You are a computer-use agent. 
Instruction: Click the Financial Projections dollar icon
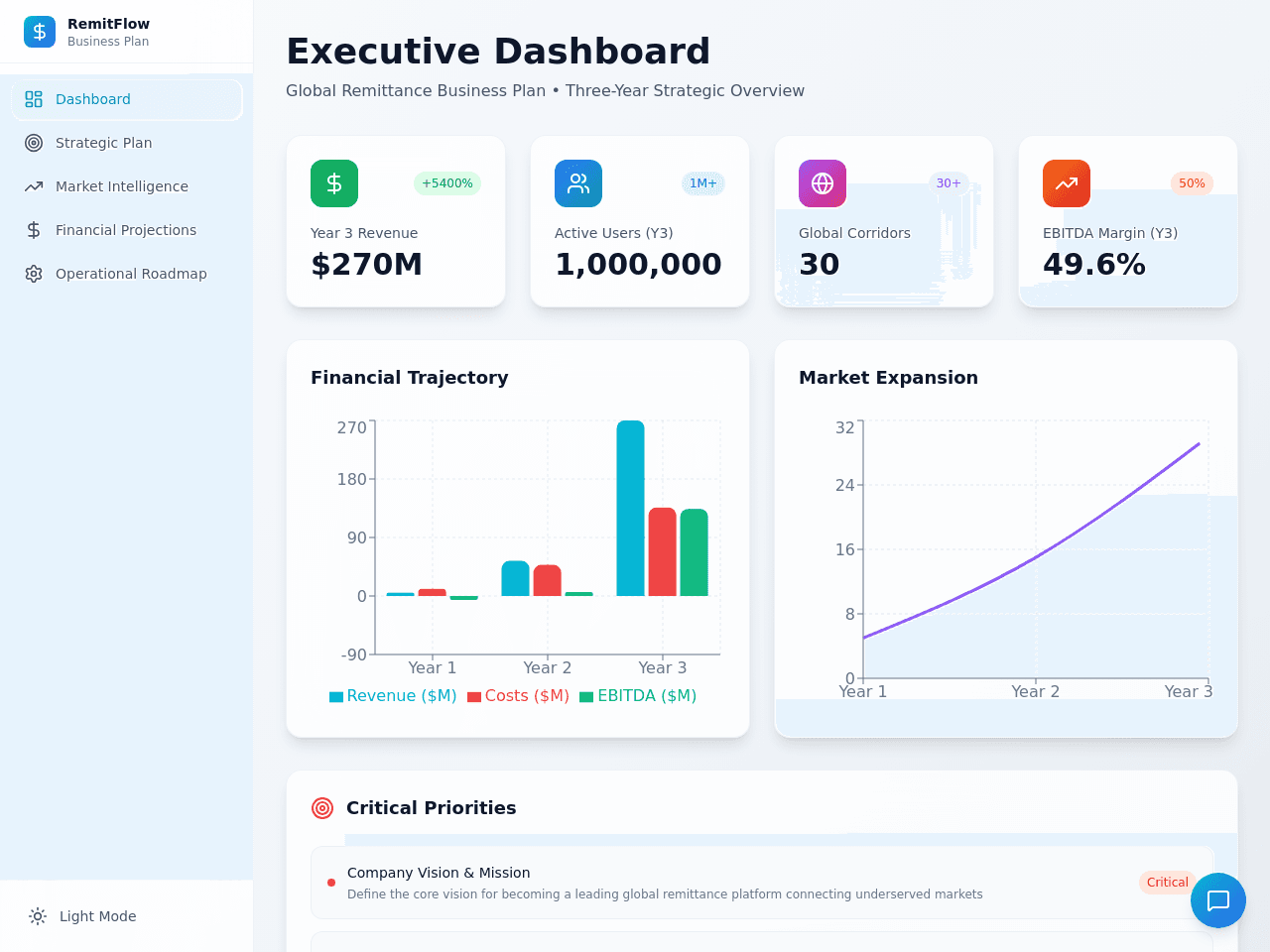pyautogui.click(x=34, y=230)
